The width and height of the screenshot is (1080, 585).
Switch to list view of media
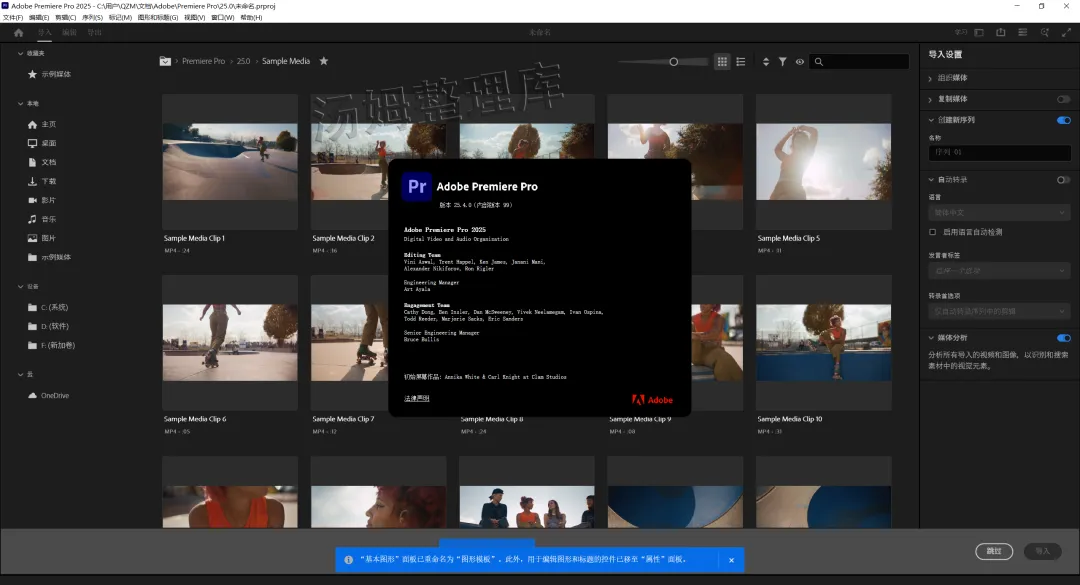(x=740, y=61)
